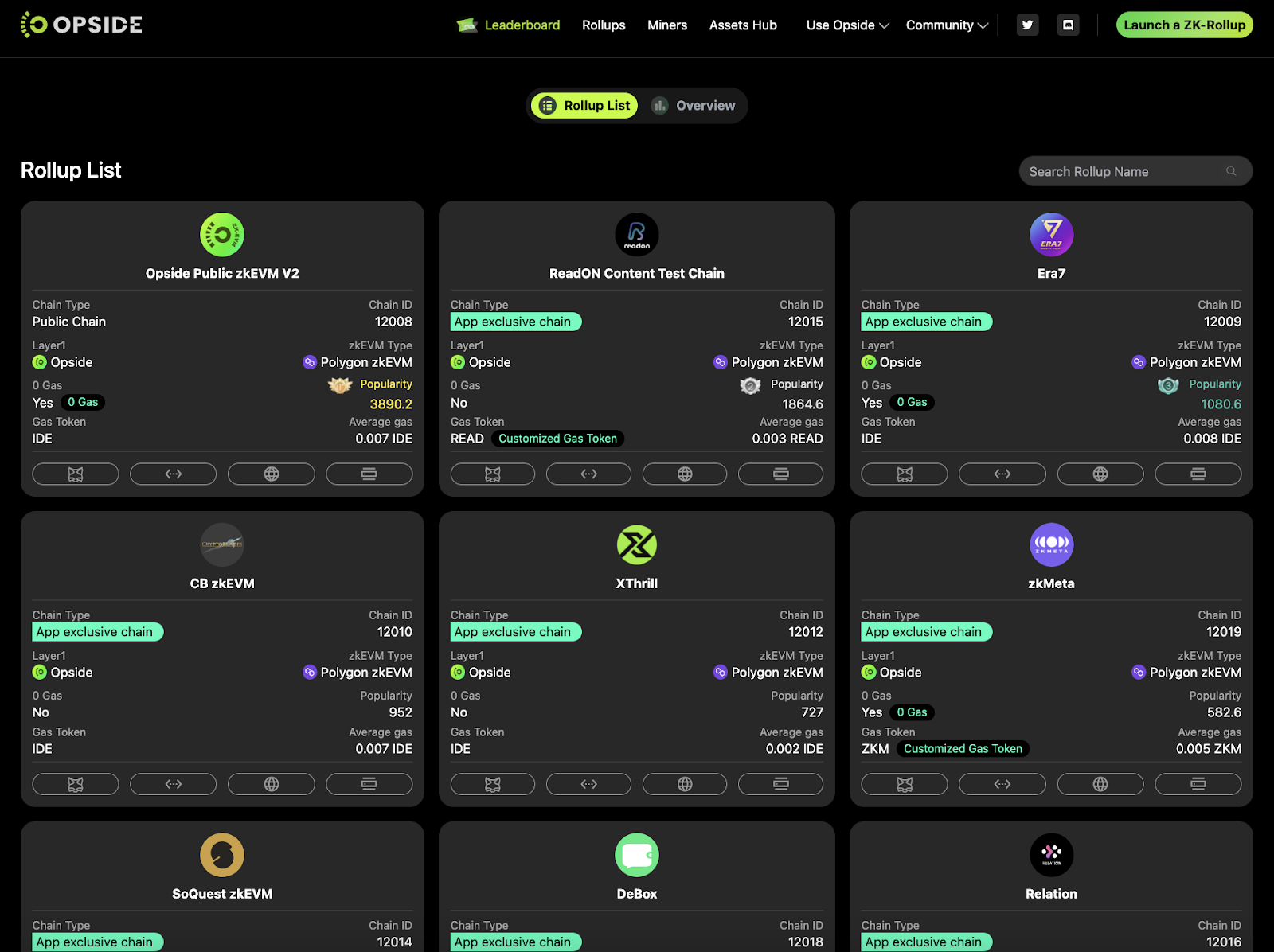1274x952 pixels.
Task: Go to Rollups menu item
Action: click(604, 25)
